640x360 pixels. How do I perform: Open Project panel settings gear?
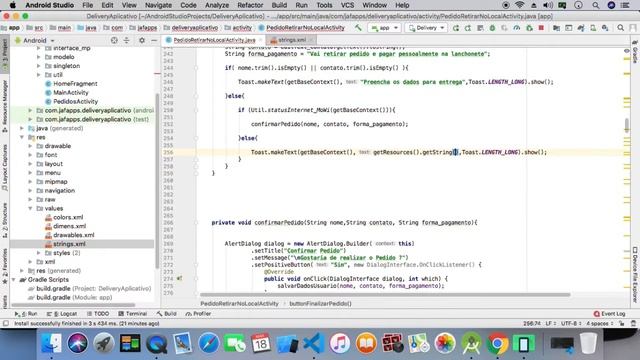(x=142, y=40)
